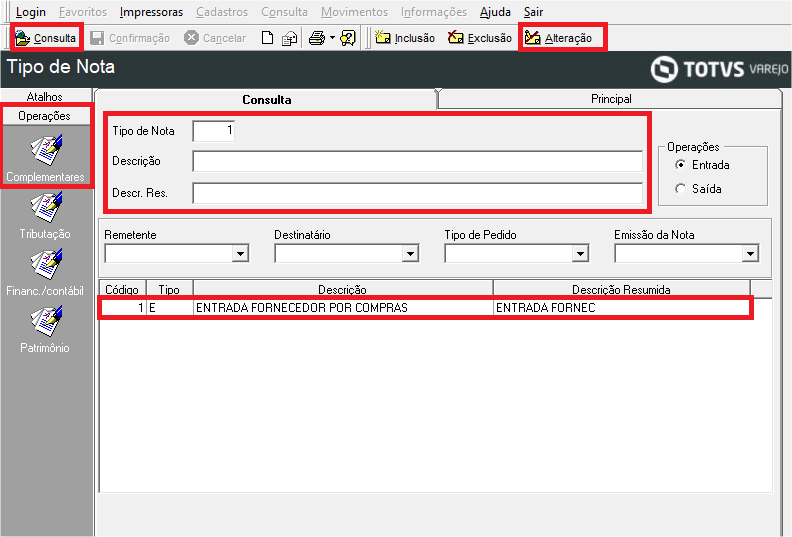Viewport: 792px width, 537px height.
Task: Click the Exclusão toolbar button
Action: point(480,38)
